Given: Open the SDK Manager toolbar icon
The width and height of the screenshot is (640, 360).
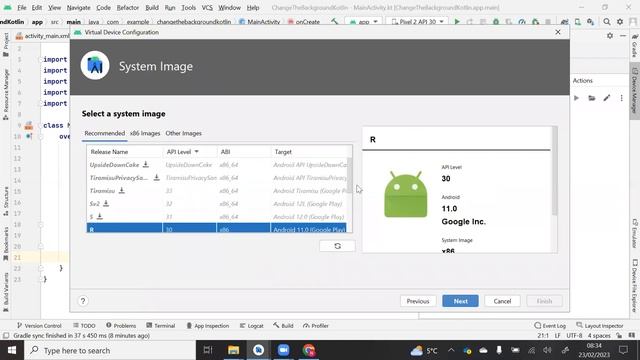Looking at the screenshot, I should (x=591, y=22).
